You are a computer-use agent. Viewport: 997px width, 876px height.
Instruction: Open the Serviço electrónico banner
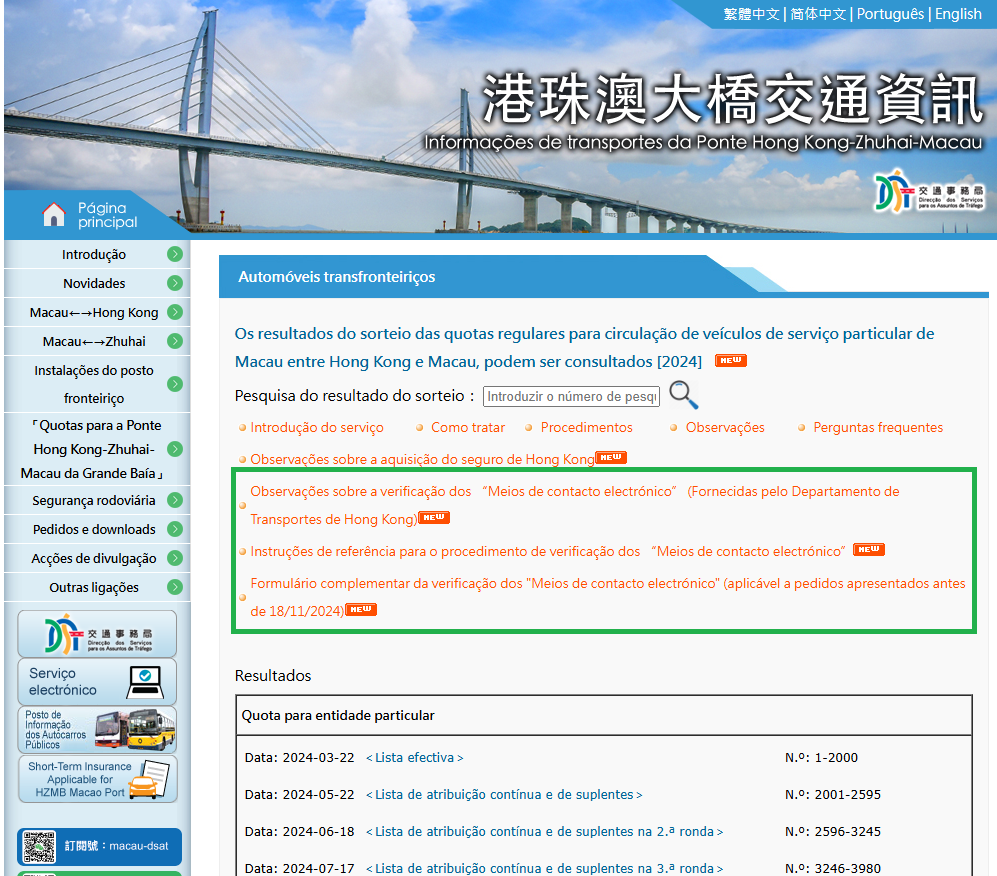(x=97, y=681)
